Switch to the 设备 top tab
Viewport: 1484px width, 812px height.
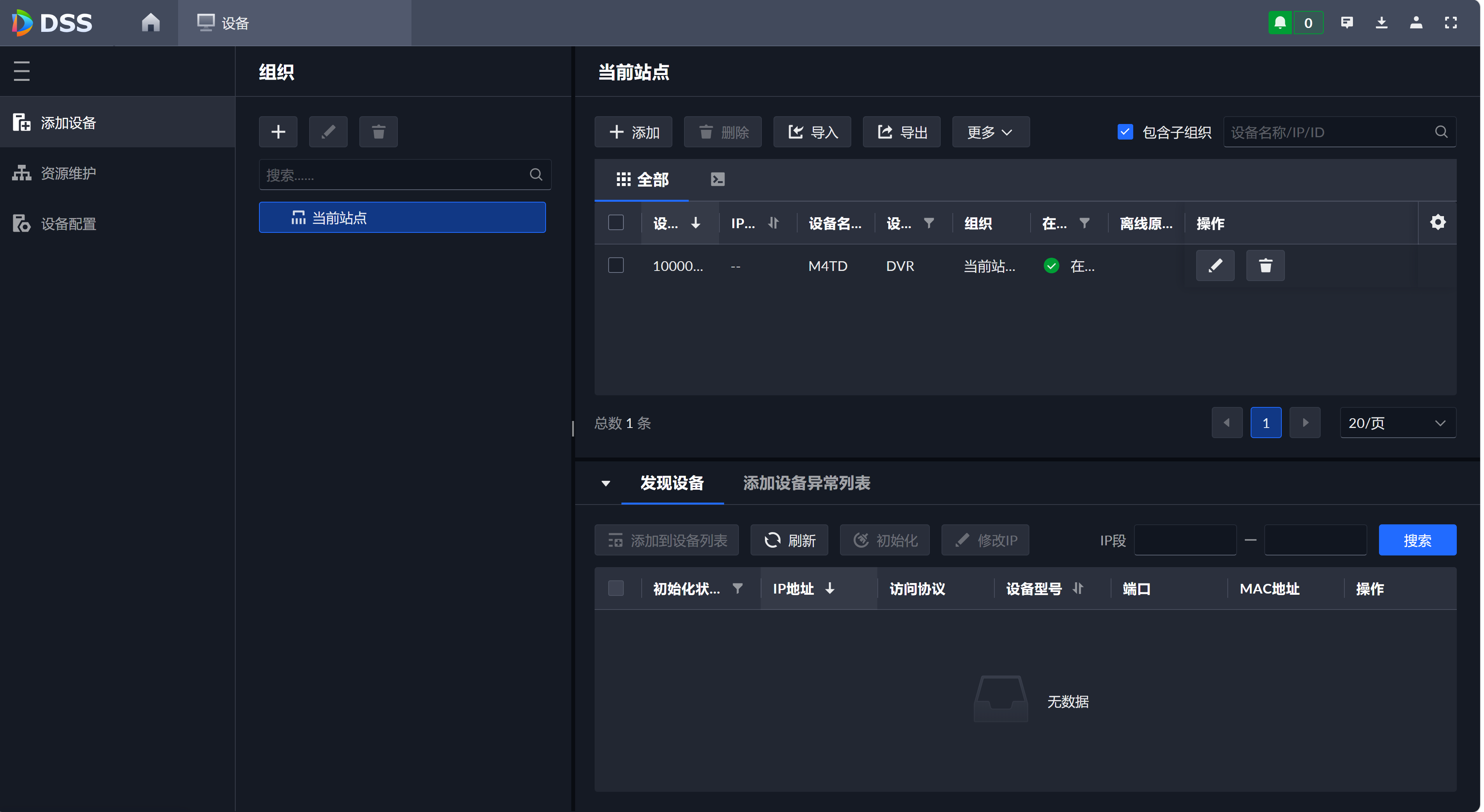click(294, 23)
